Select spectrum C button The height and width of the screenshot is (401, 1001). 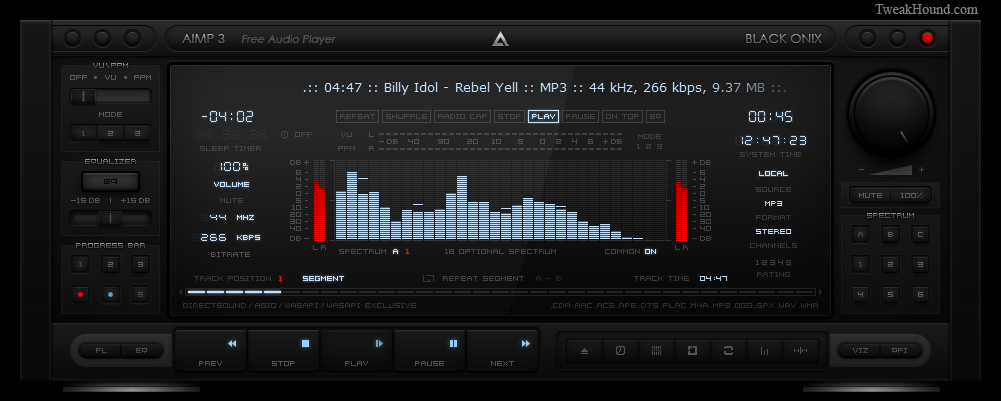920,234
